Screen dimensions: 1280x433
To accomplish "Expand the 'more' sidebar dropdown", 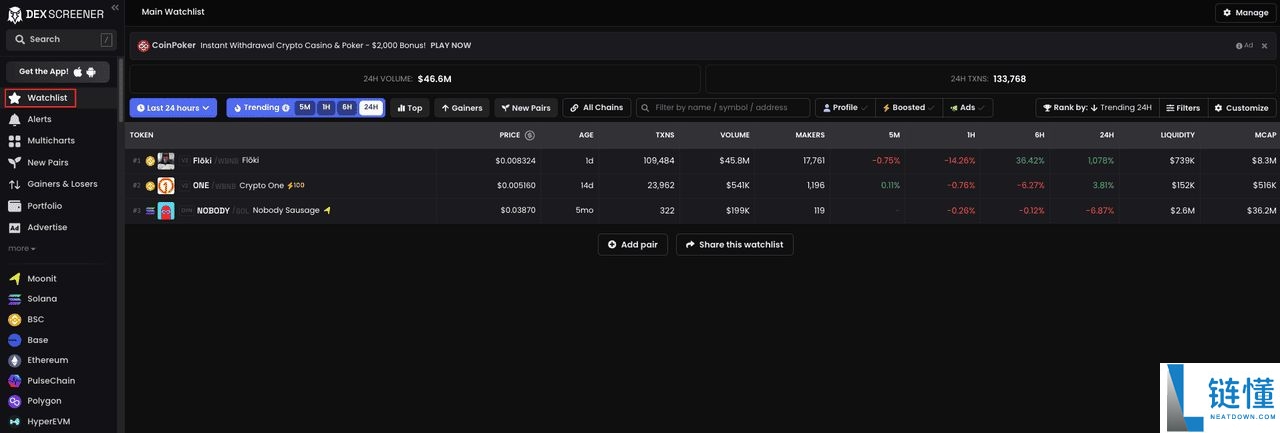I will click(22, 248).
